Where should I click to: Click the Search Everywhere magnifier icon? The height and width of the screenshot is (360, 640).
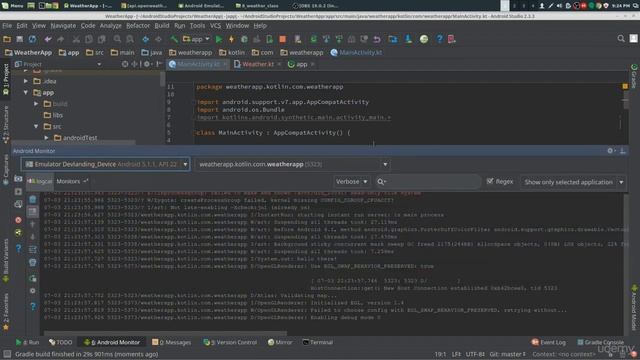pos(621,39)
